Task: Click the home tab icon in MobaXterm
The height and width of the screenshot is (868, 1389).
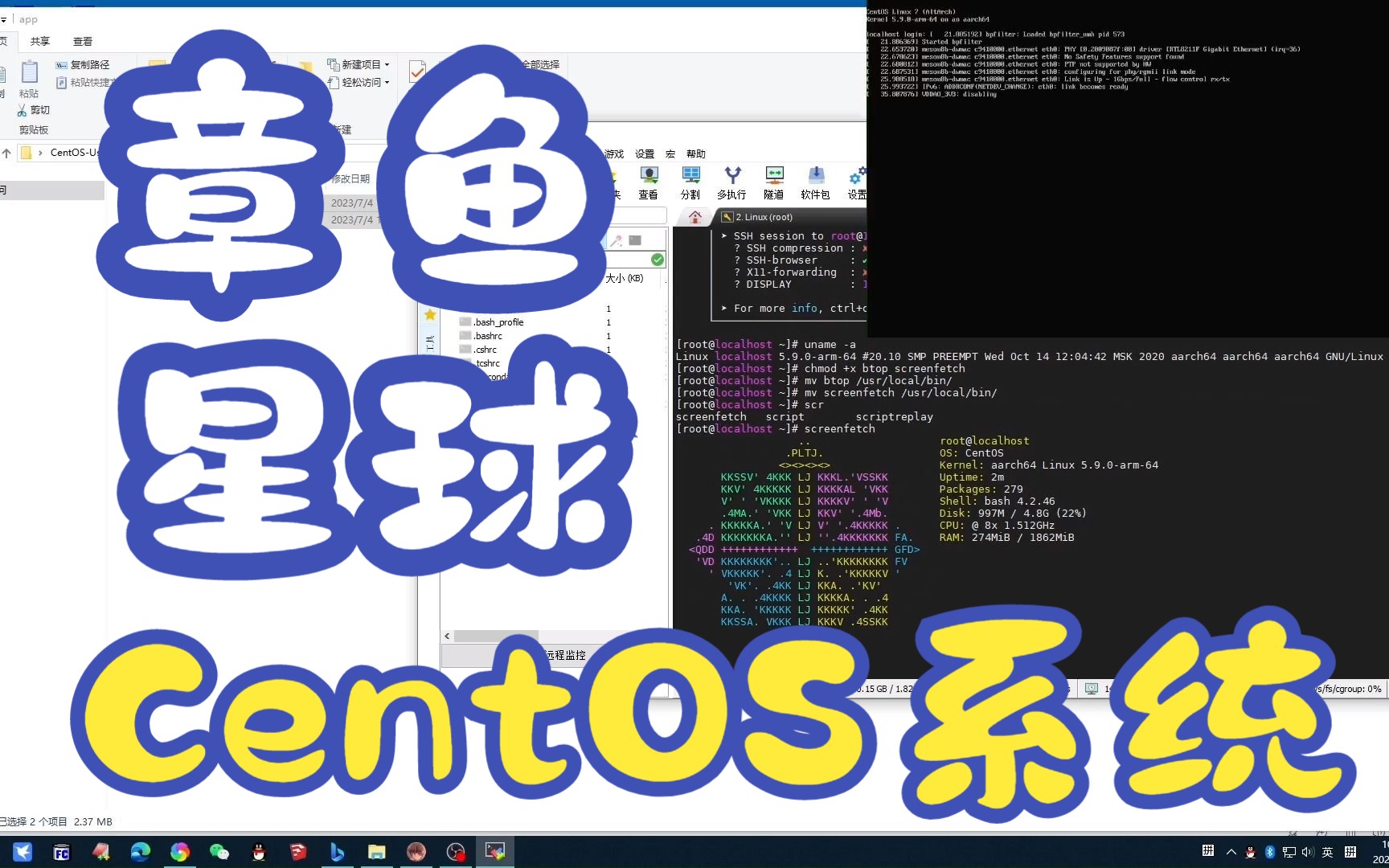Action: click(695, 216)
